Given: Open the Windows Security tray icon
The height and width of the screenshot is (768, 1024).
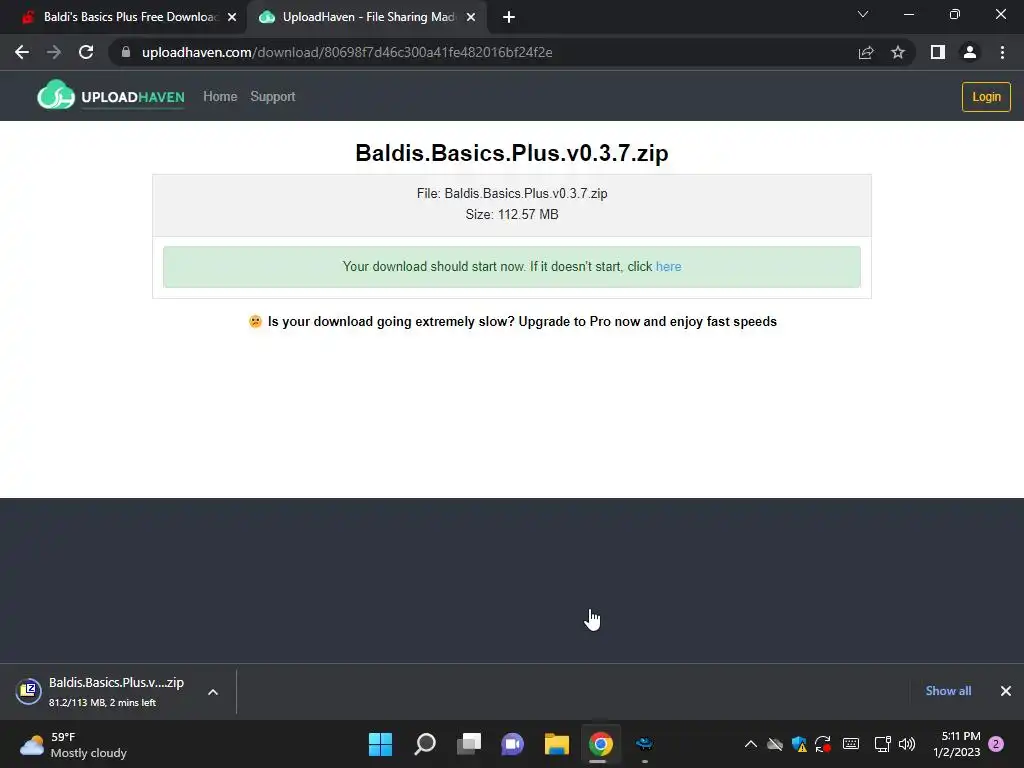Looking at the screenshot, I should (799, 744).
